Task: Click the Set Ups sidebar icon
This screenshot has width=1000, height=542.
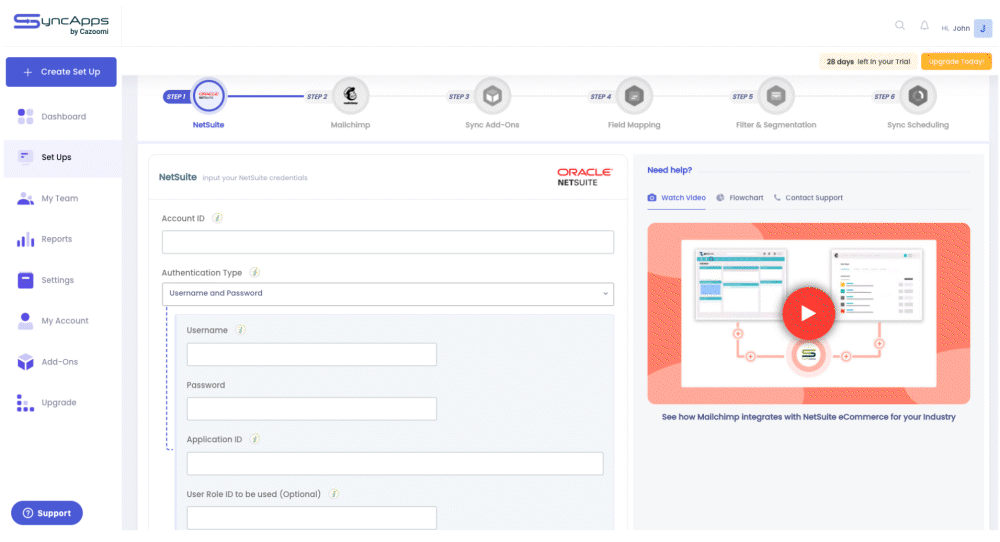Action: coord(26,157)
